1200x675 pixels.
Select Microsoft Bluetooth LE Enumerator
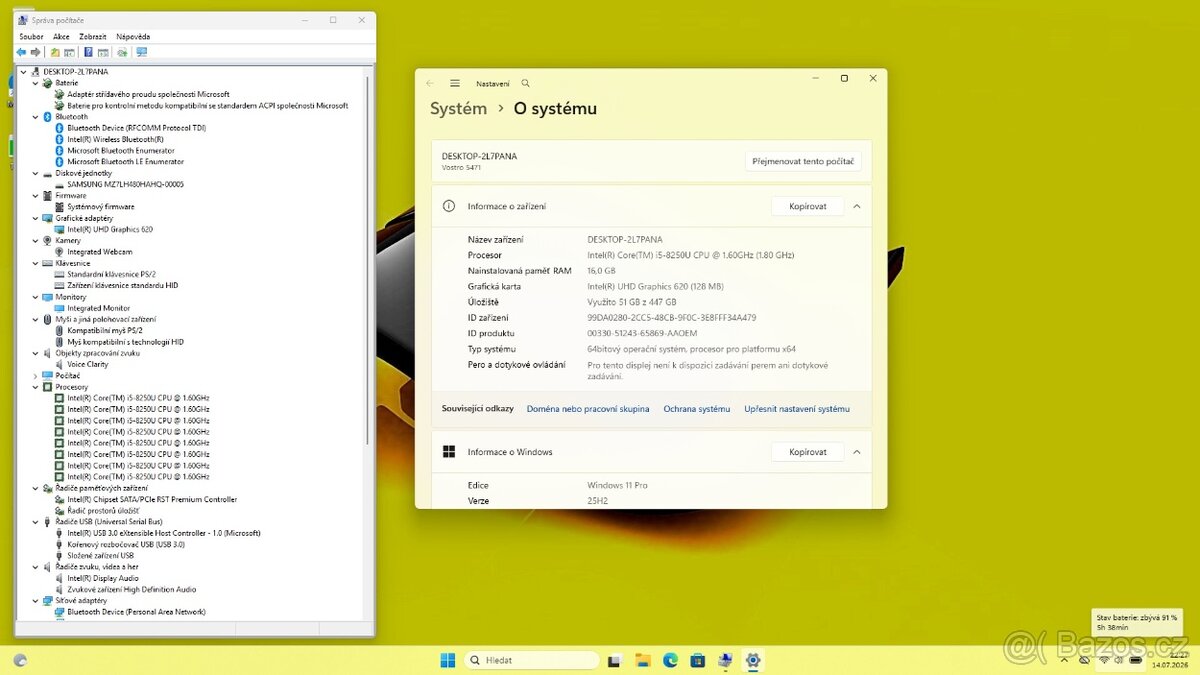tap(125, 161)
